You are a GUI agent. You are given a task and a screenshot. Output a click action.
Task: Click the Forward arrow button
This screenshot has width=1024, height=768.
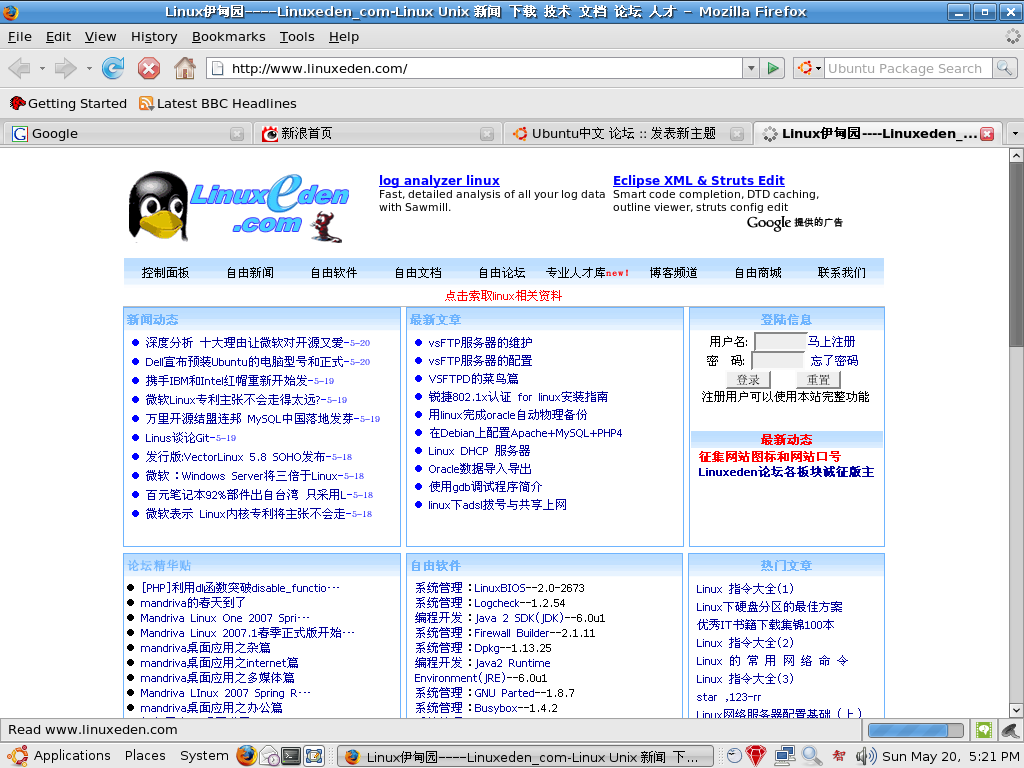tap(65, 68)
